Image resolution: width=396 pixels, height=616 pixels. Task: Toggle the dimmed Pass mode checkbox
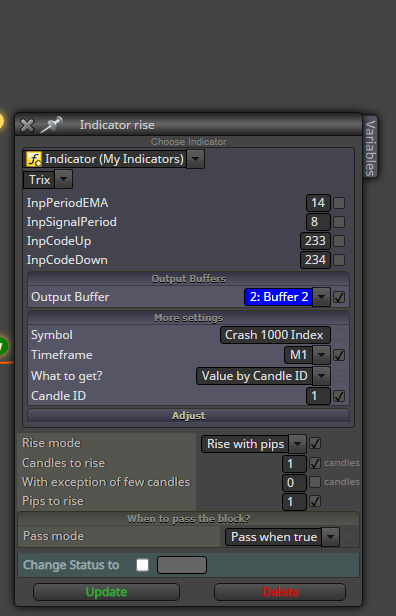(x=348, y=537)
